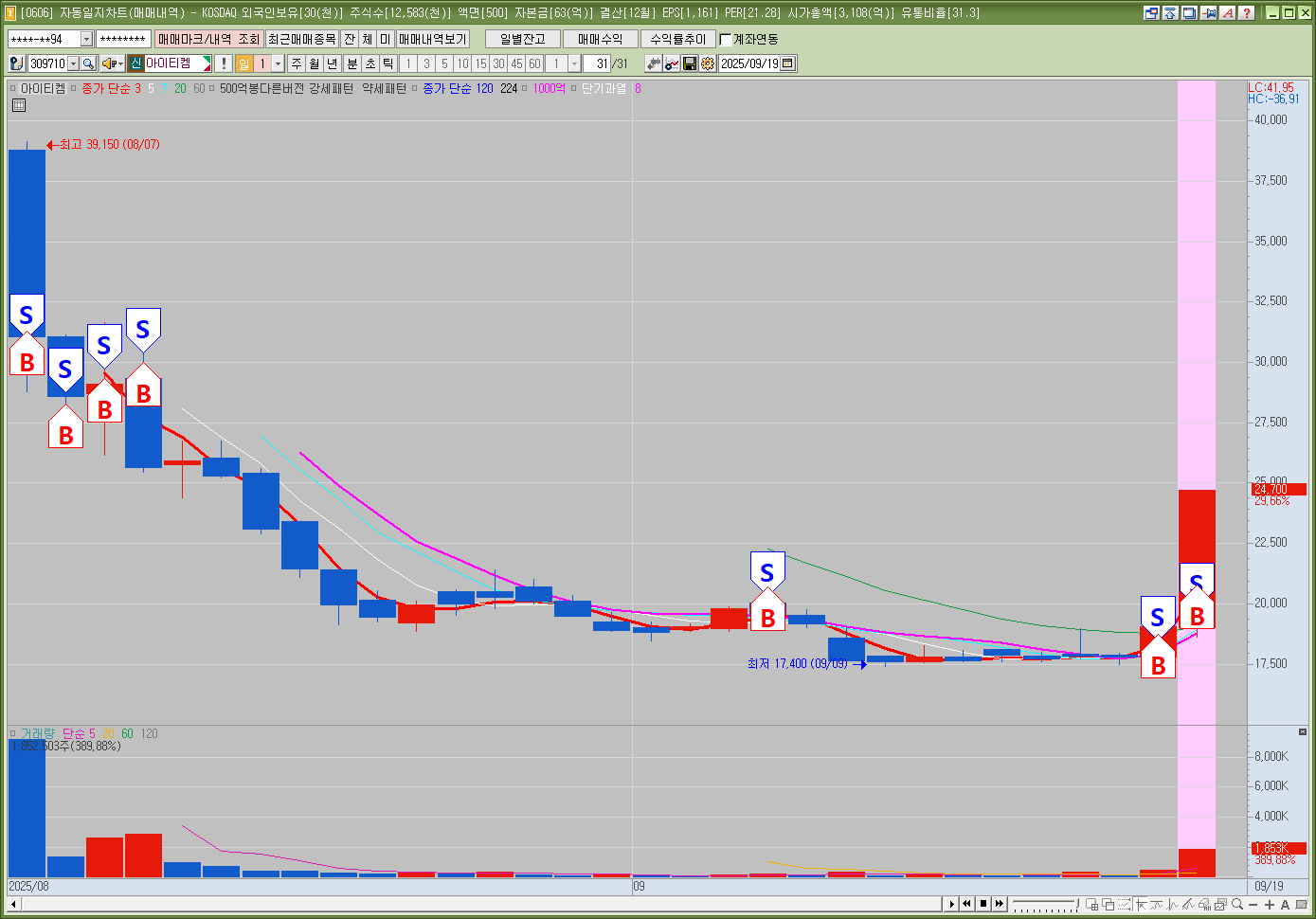1316x919 pixels.
Task: Select the 일 daily period toggle
Action: [x=244, y=63]
